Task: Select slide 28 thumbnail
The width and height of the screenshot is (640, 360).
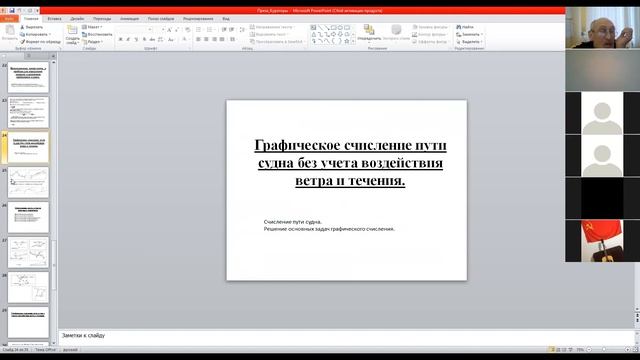Action: coord(28,288)
